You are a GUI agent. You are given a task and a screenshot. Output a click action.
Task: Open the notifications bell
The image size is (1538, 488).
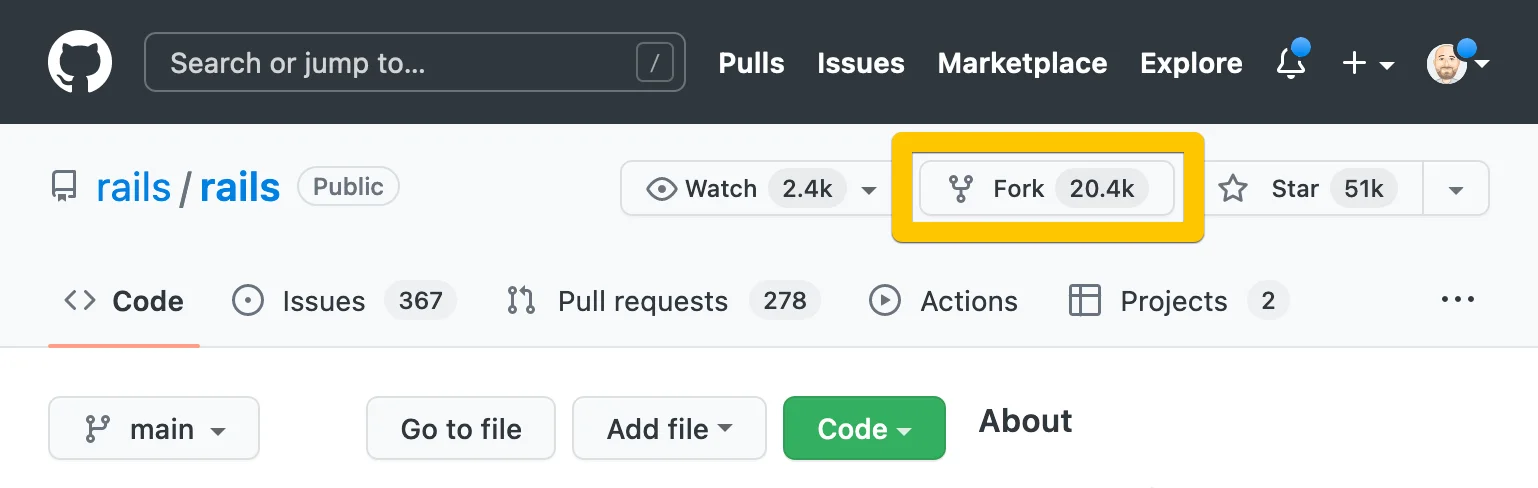coord(1291,64)
